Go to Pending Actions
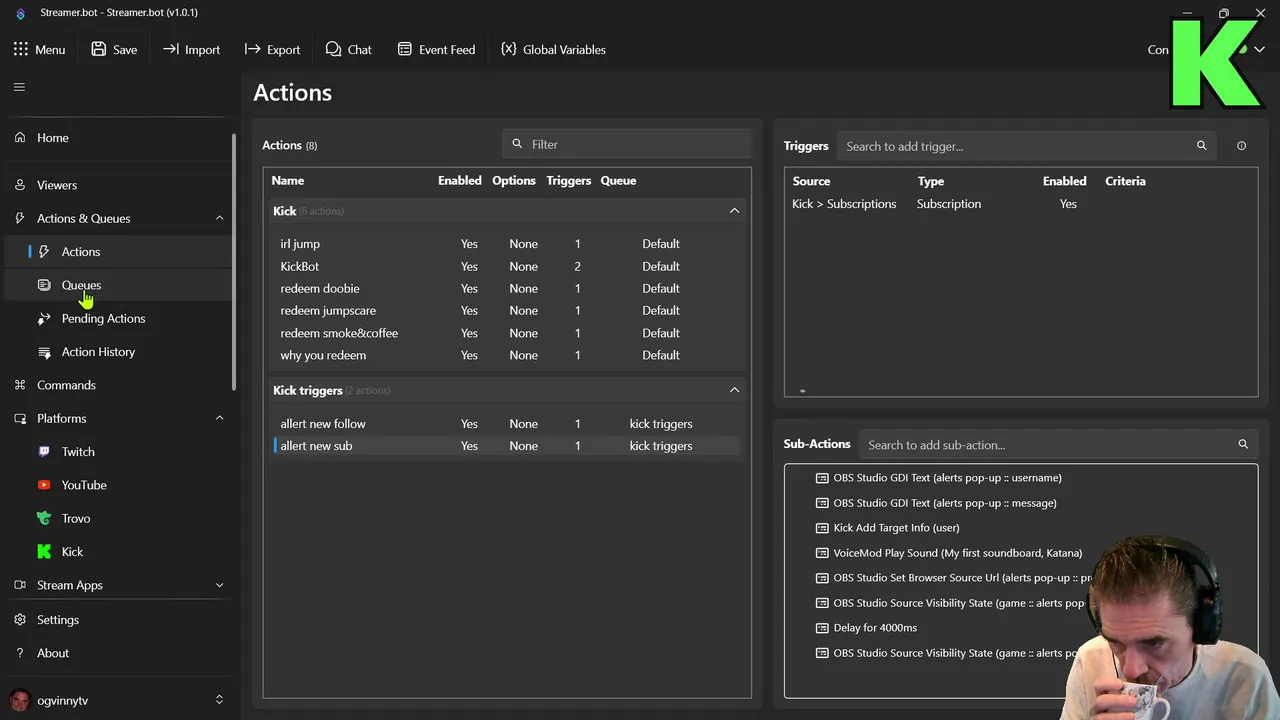 [x=103, y=319]
